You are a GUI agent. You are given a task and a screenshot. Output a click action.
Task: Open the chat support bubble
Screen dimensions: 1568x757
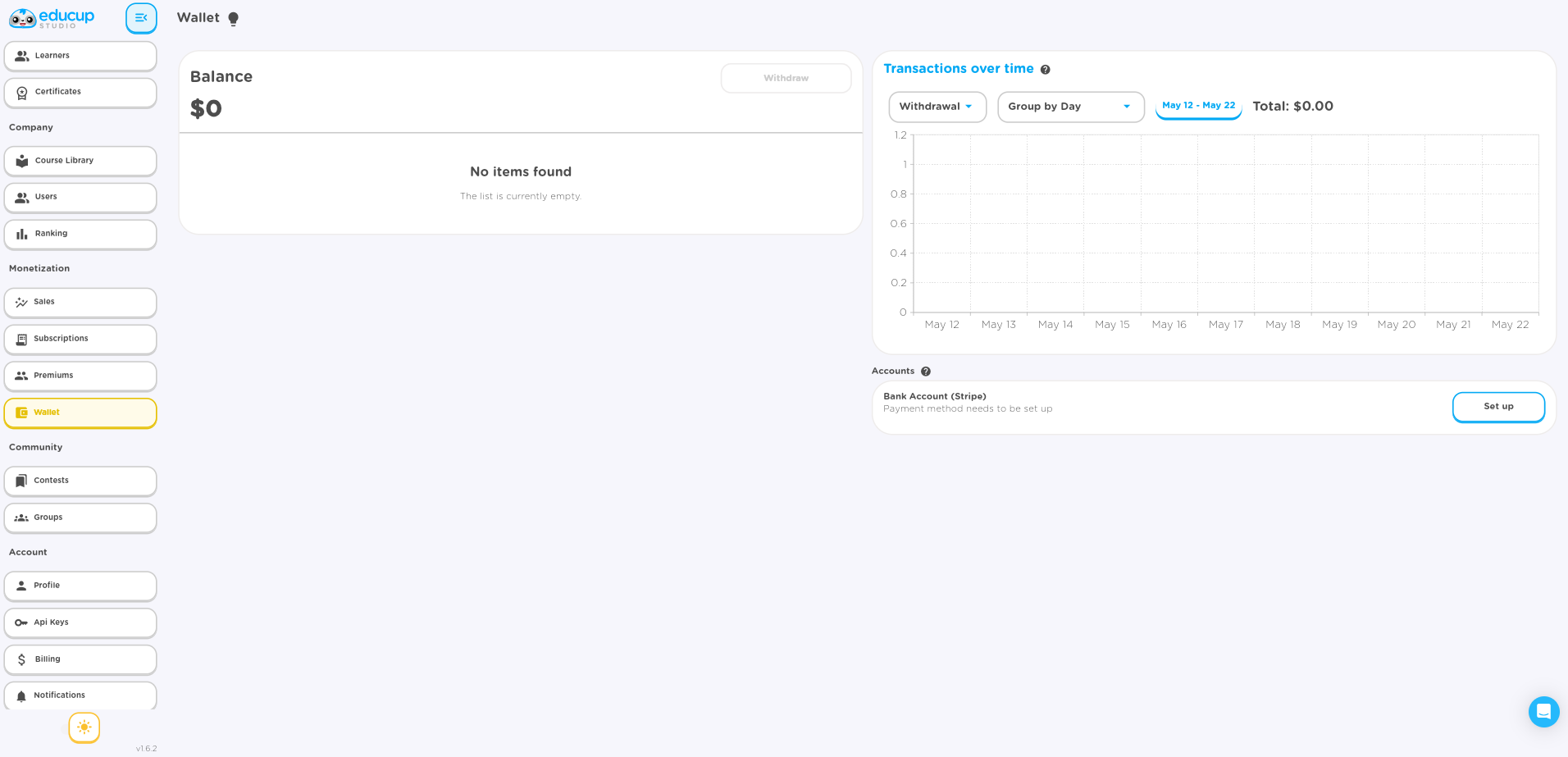click(x=1543, y=712)
